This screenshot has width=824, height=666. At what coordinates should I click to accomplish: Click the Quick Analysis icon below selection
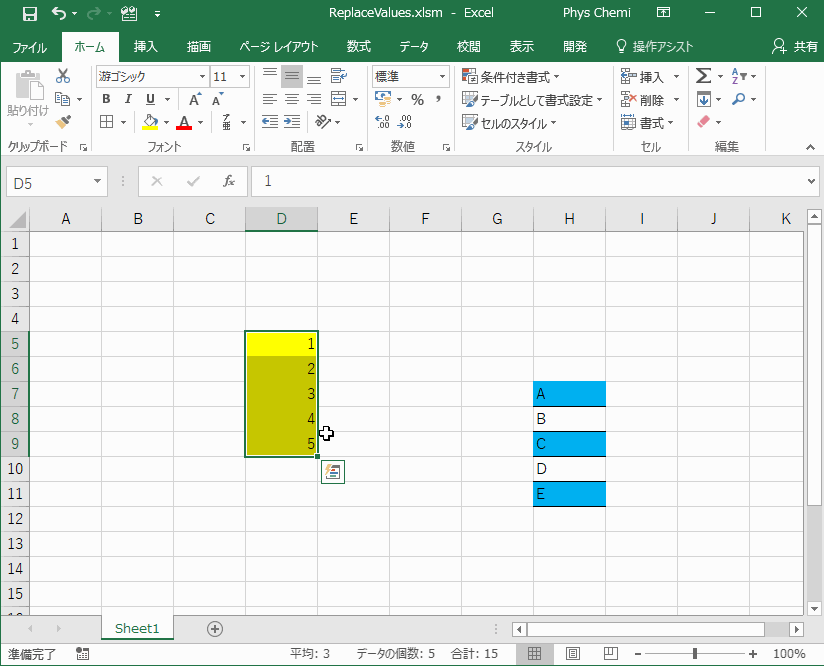(333, 472)
